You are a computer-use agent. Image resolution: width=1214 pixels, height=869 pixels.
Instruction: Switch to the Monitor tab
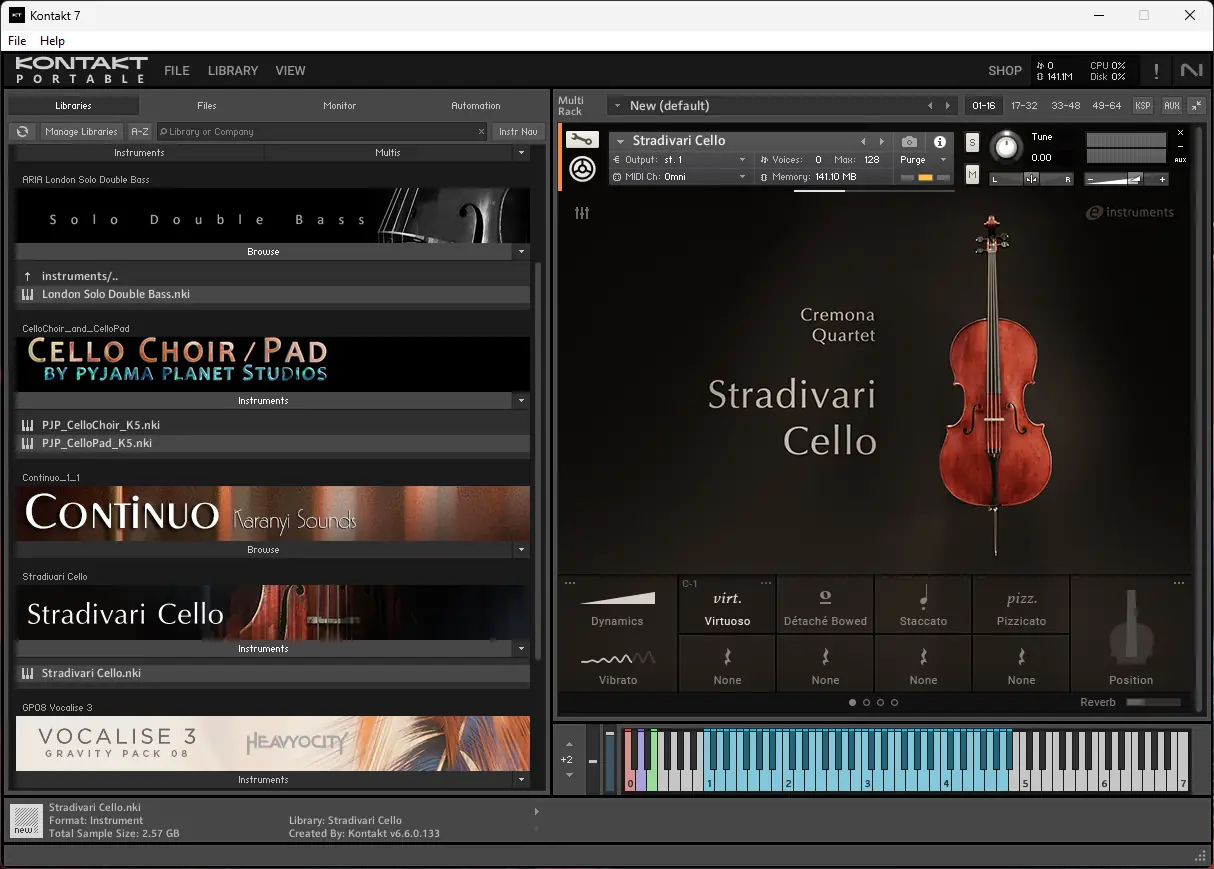click(339, 104)
